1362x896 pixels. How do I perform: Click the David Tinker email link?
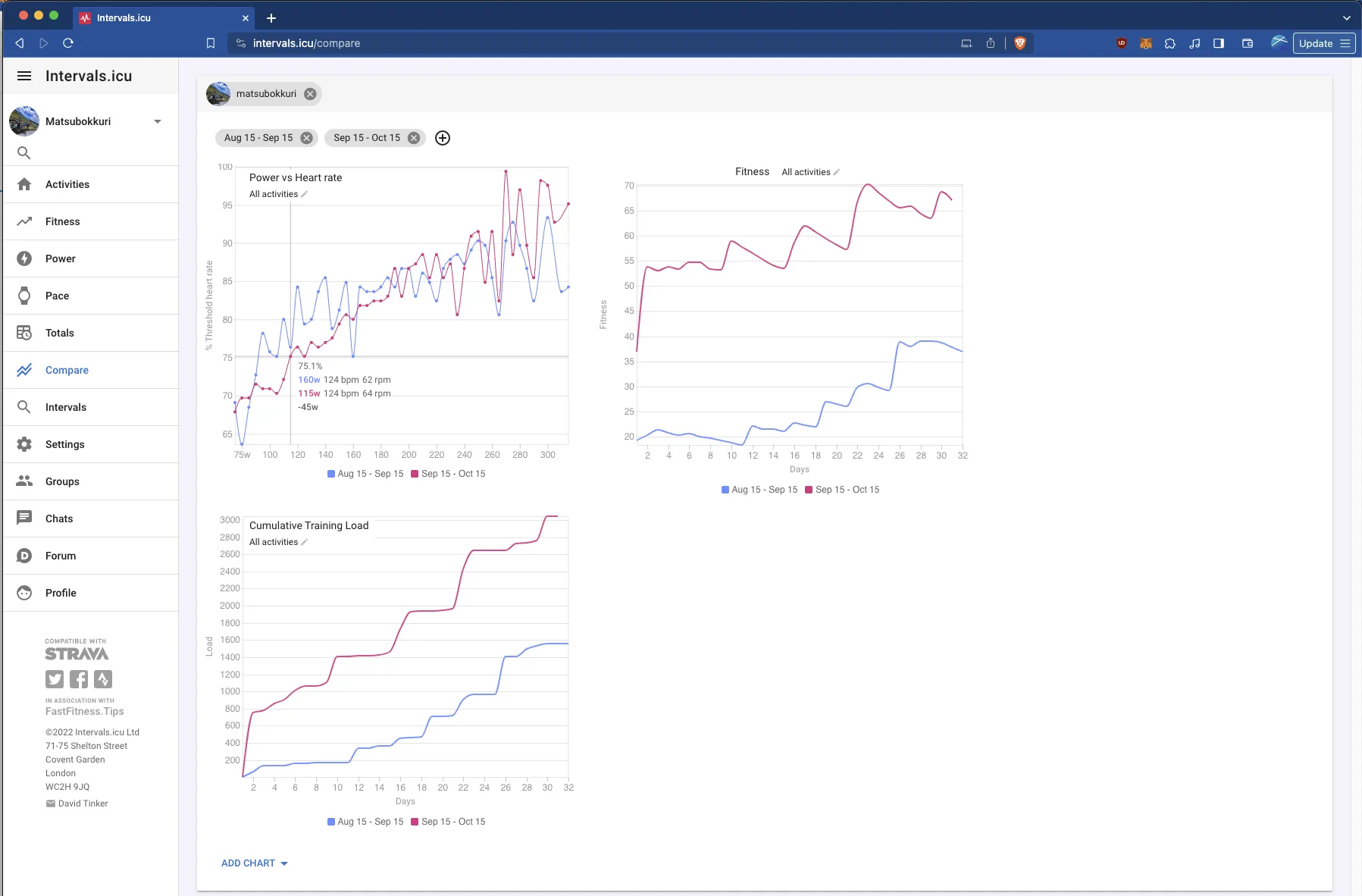(83, 804)
